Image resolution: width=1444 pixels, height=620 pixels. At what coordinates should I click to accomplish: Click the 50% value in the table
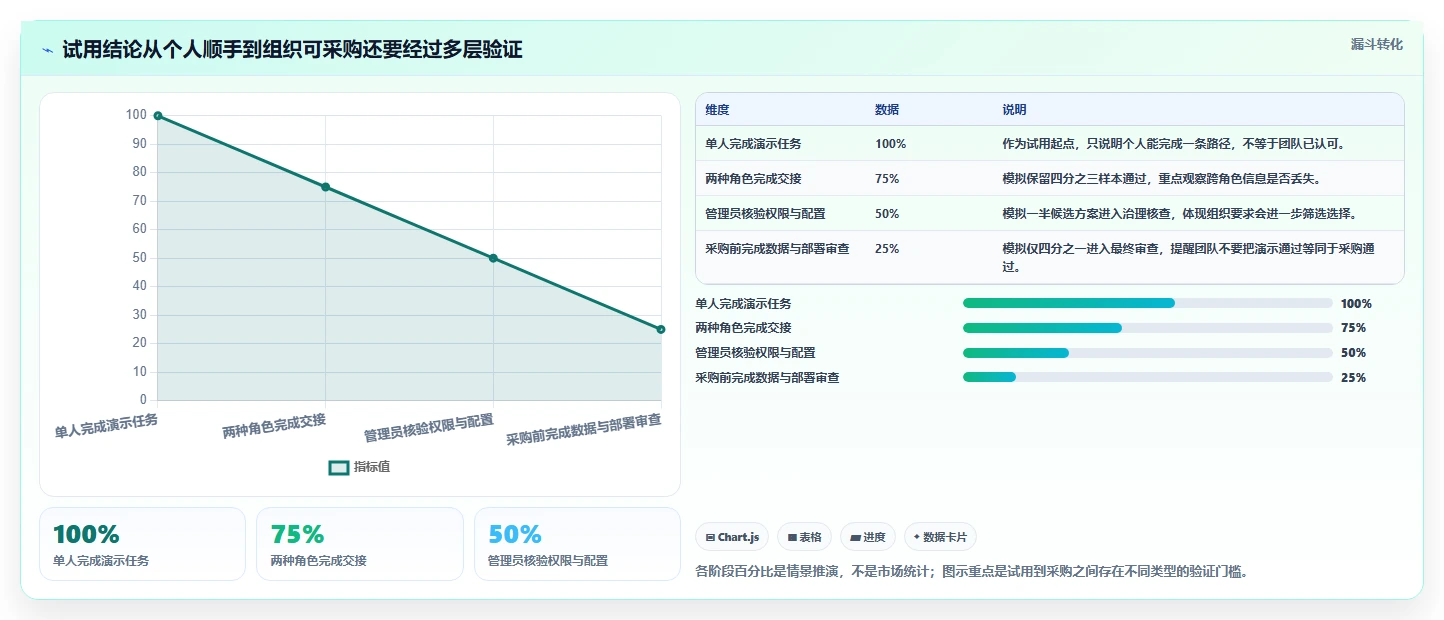[x=887, y=214]
